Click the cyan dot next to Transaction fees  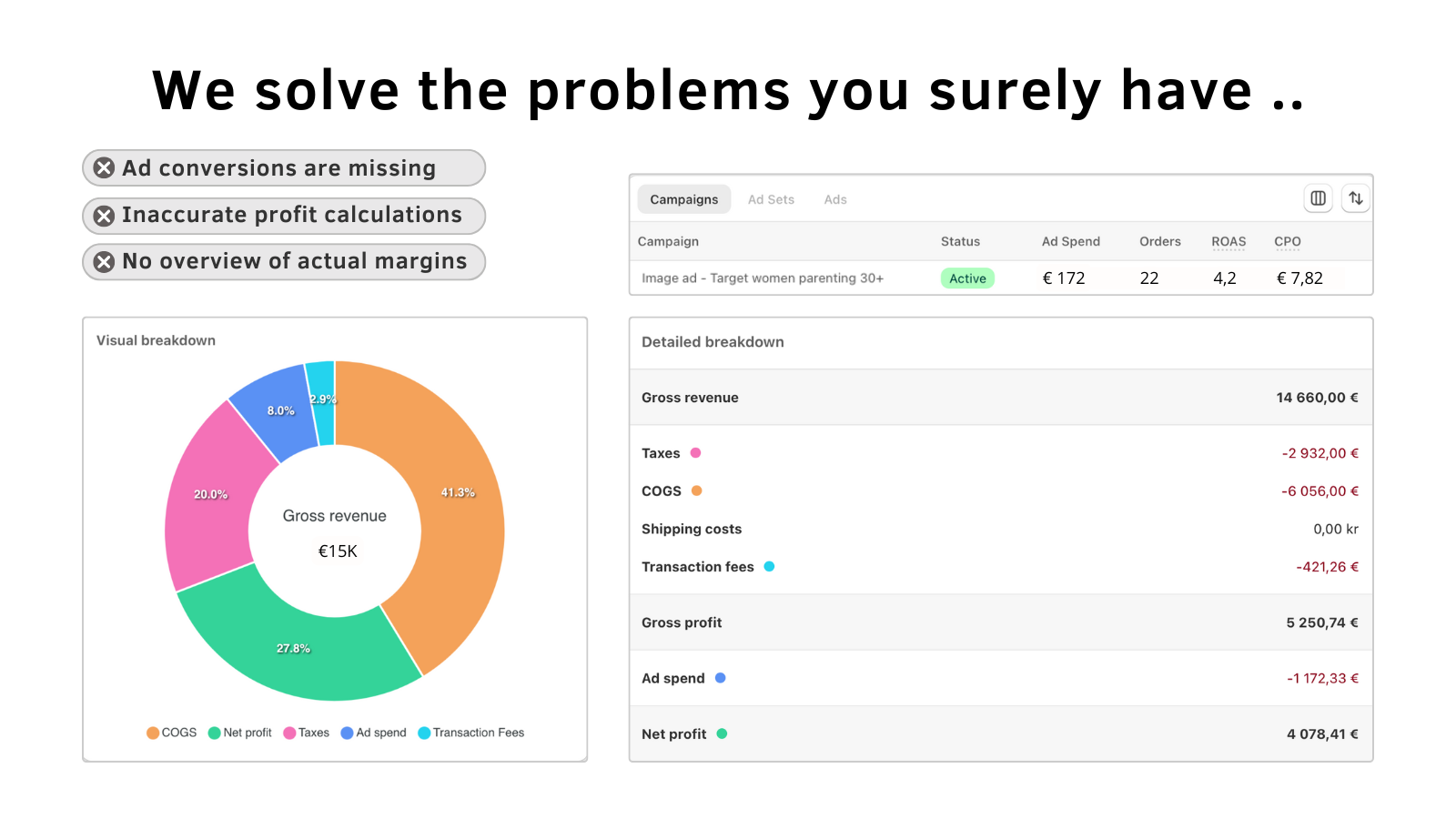[769, 566]
